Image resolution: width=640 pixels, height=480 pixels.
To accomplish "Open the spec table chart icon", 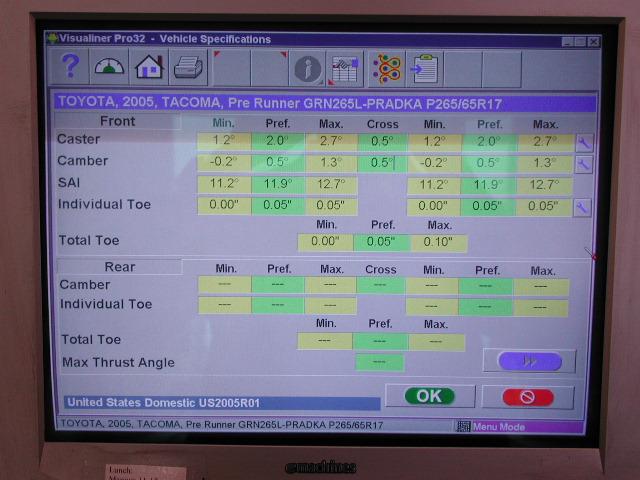I will 344,69.
